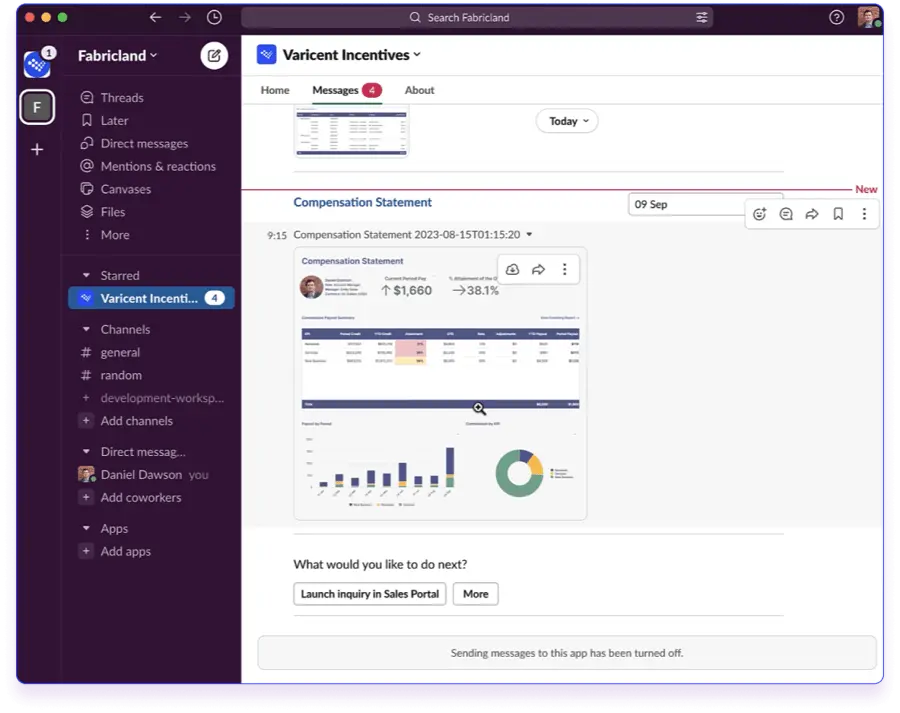Image resolution: width=900 pixels, height=713 pixels.
Task: Click Launch inquiry in Sales Portal
Action: point(370,594)
